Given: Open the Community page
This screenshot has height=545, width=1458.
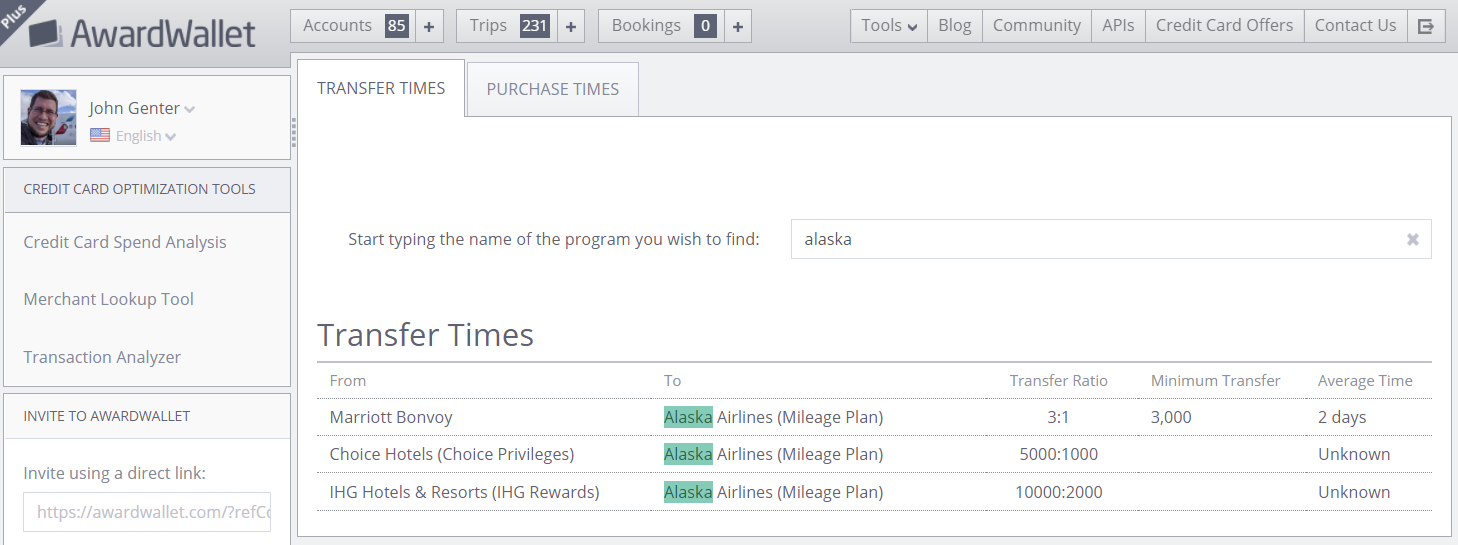Looking at the screenshot, I should pos(1037,26).
